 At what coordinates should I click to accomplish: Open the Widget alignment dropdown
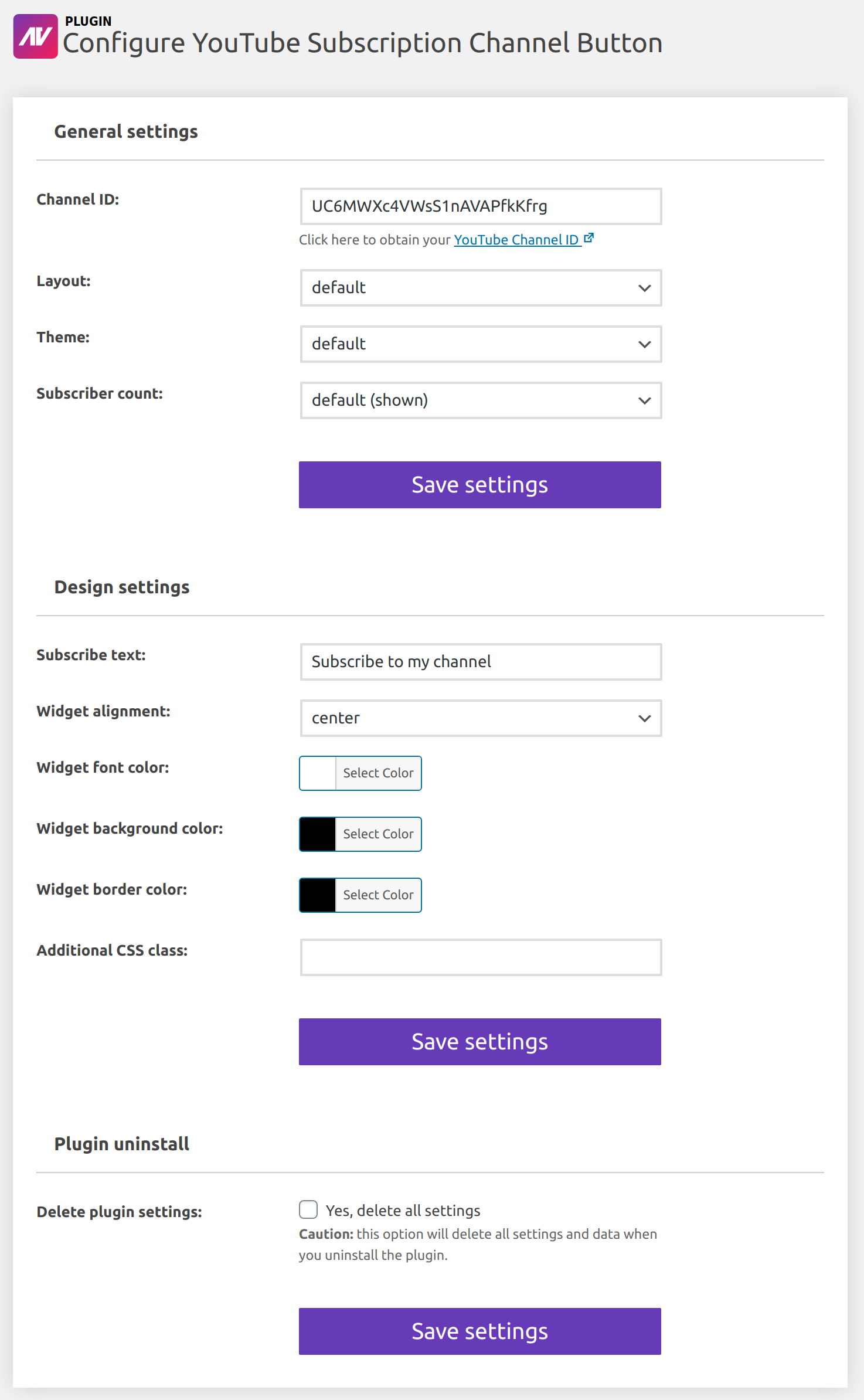(x=481, y=718)
